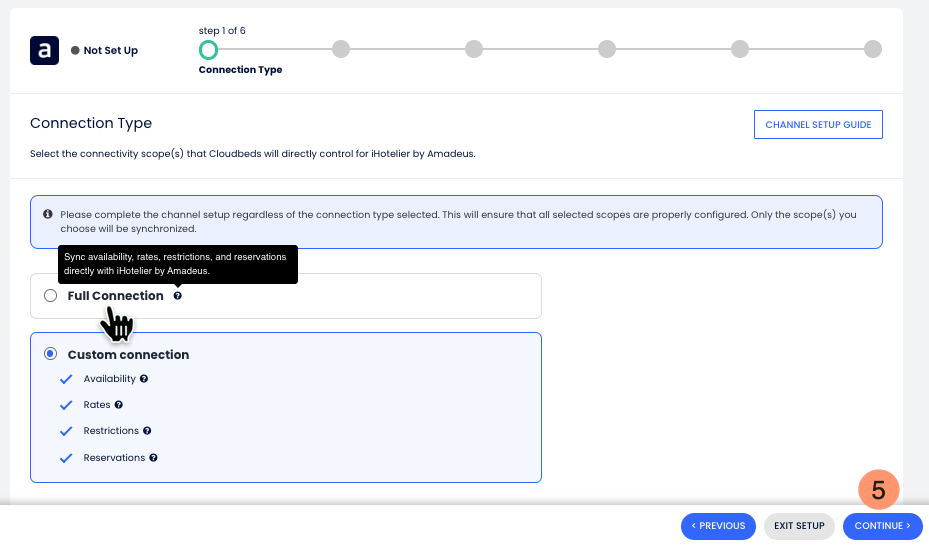Click the help icon next to Rates
929x545 pixels.
point(119,405)
